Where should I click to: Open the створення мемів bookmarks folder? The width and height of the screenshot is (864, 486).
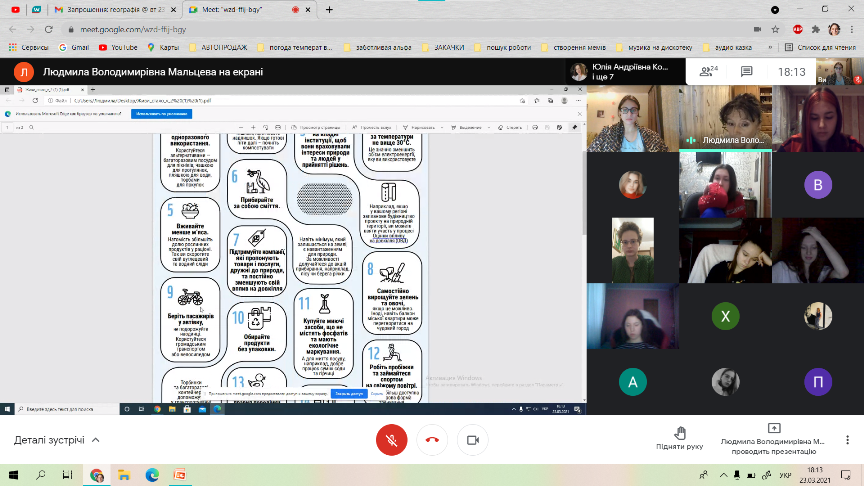pyautogui.click(x=574, y=47)
